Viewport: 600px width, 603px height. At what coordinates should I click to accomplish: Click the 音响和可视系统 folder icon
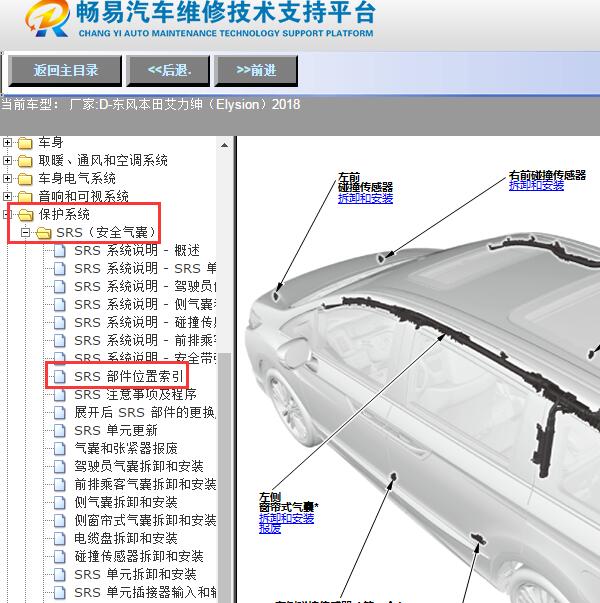(x=25, y=197)
